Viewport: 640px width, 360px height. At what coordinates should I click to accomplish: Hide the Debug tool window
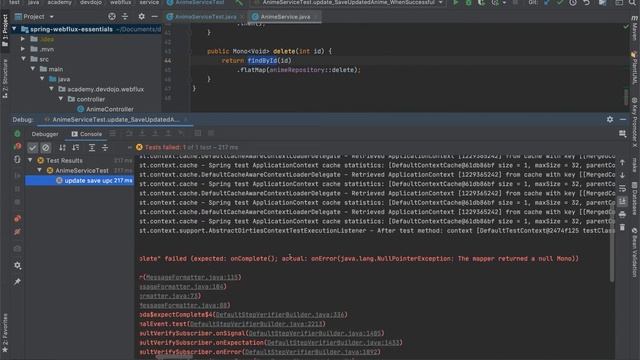click(623, 119)
